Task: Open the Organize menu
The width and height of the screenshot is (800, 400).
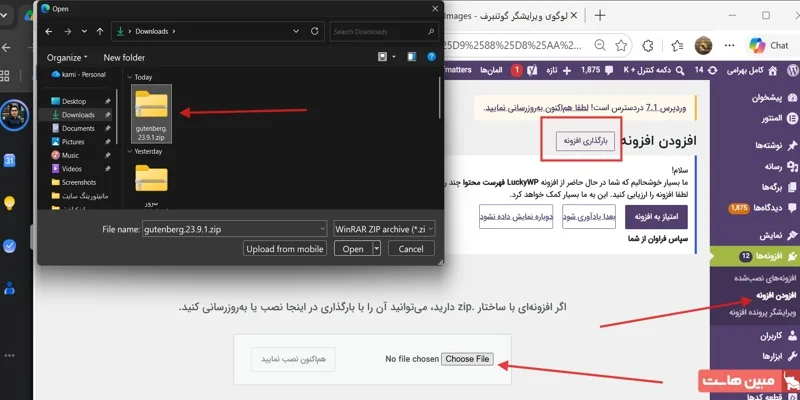Action: (x=67, y=58)
